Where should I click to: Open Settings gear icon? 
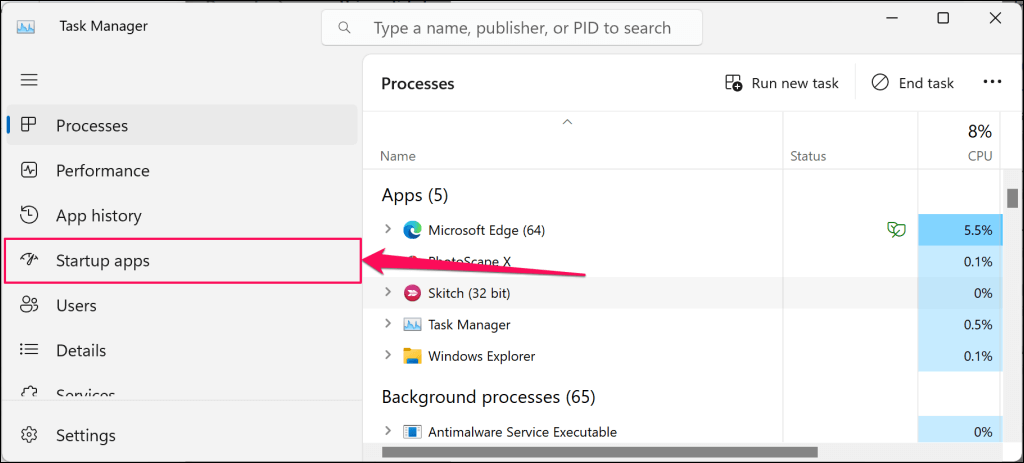tap(29, 435)
